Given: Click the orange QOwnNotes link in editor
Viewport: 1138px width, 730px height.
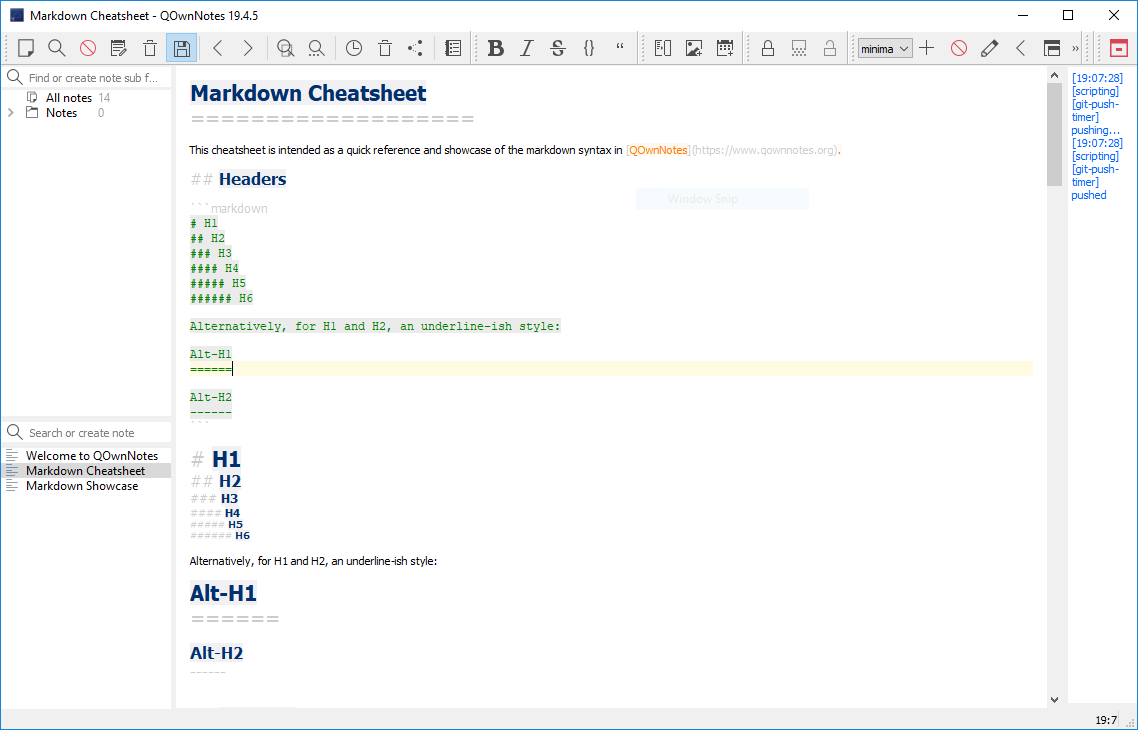Looking at the screenshot, I should 658,150.
